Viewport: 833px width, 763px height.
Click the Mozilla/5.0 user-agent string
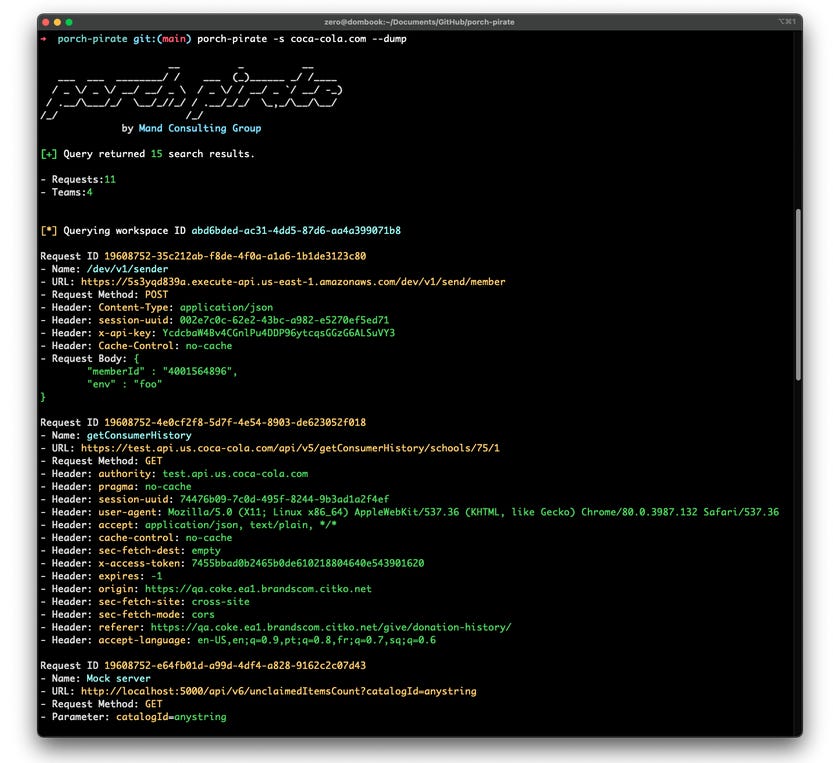tap(473, 512)
